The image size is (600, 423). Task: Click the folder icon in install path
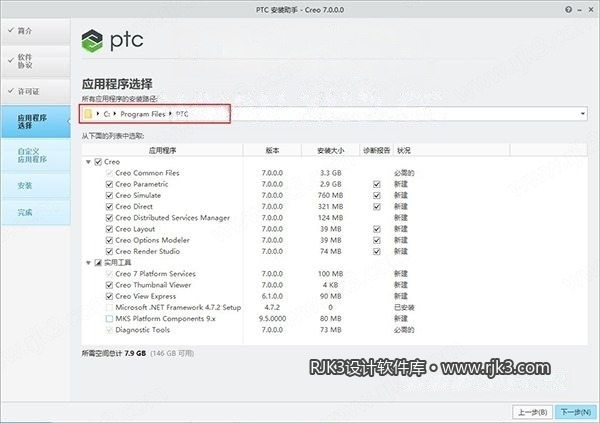pyautogui.click(x=88, y=114)
